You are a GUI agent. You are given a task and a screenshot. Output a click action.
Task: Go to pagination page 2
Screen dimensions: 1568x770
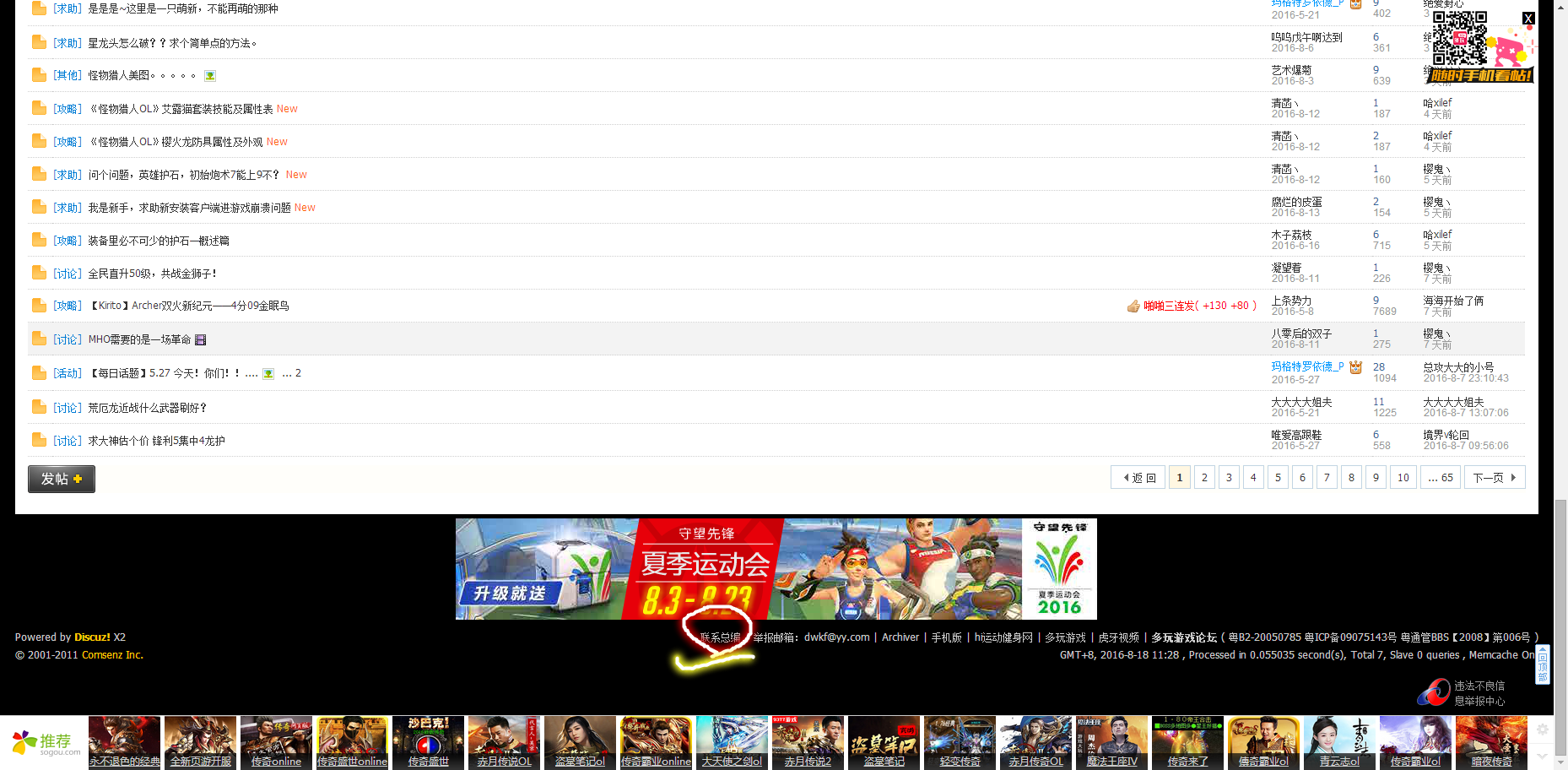(x=1204, y=478)
